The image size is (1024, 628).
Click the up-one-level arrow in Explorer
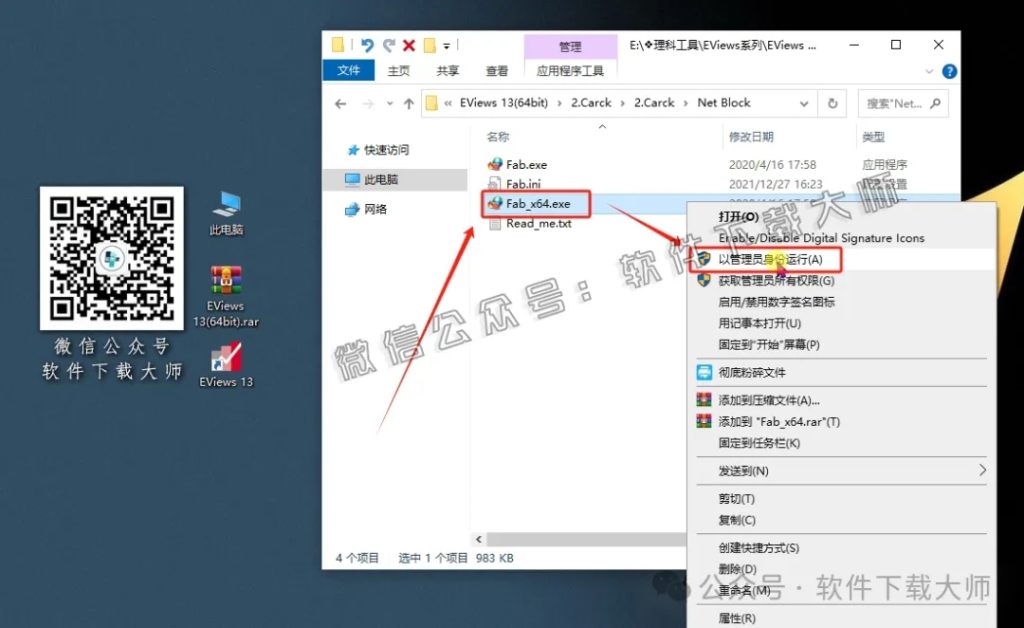pos(411,103)
